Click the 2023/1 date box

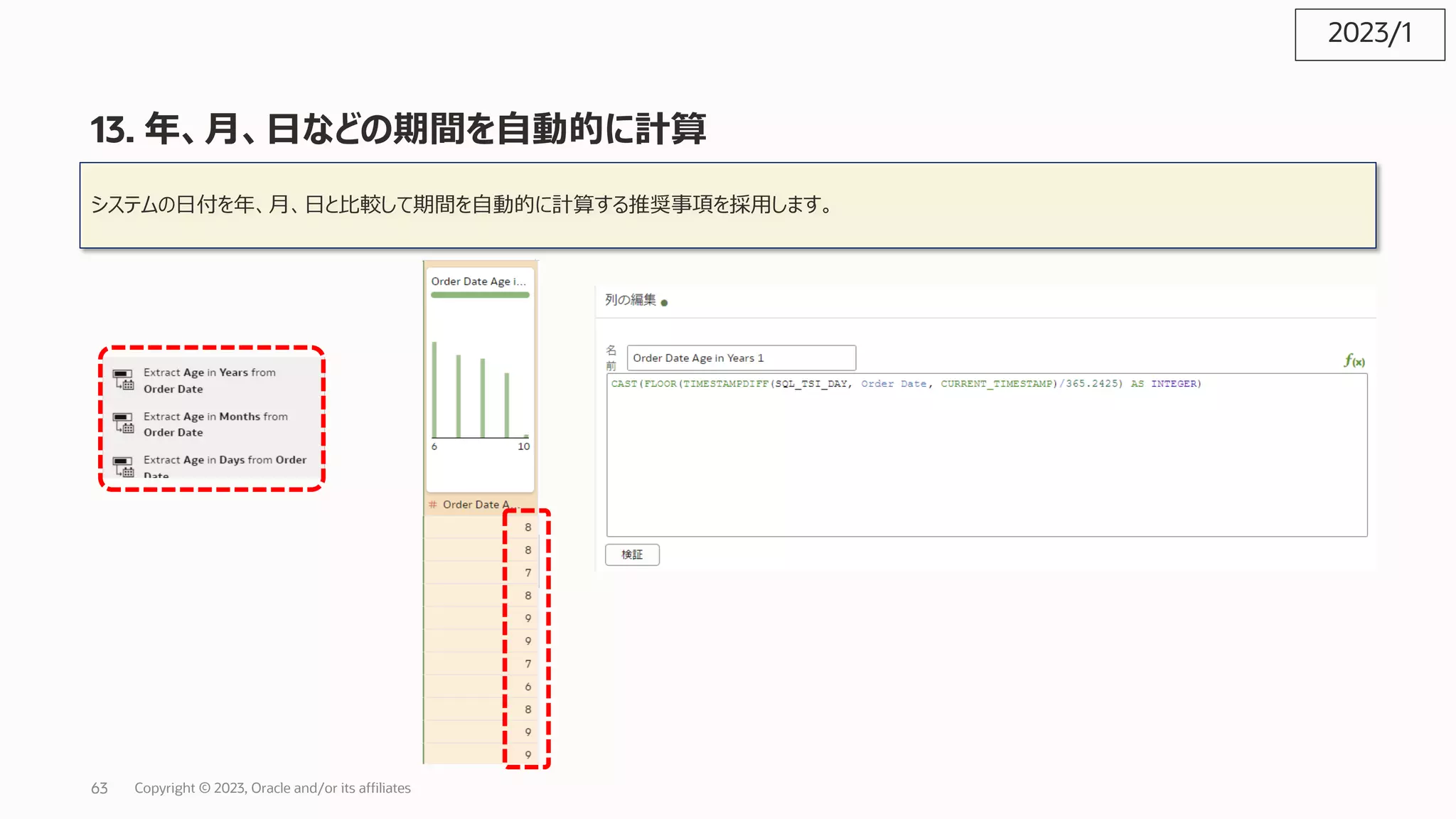(x=1370, y=34)
